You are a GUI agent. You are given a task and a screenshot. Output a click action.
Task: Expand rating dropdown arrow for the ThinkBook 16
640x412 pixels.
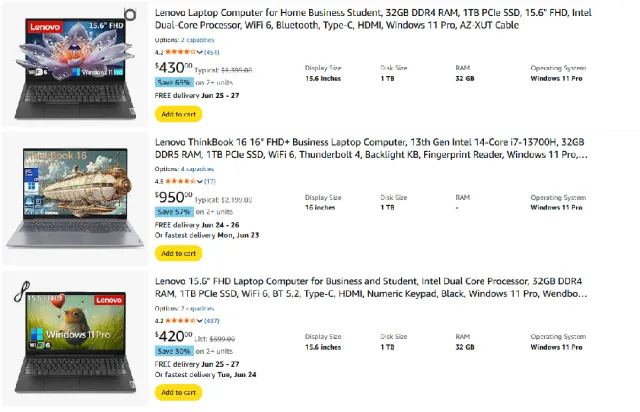point(201,181)
